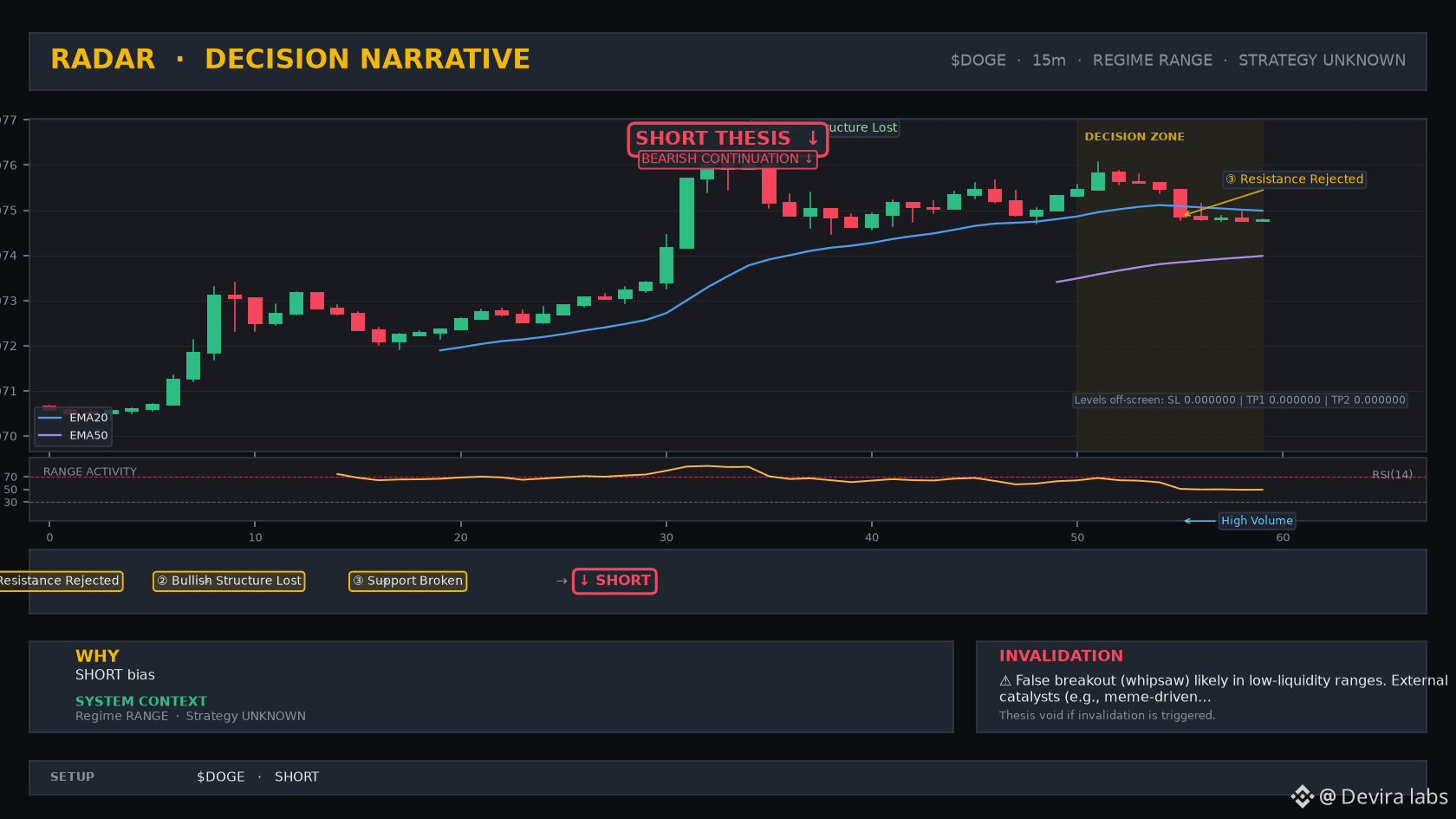The image size is (1456, 819).
Task: Click the $DOGE ticker in setup bar
Action: (221, 777)
